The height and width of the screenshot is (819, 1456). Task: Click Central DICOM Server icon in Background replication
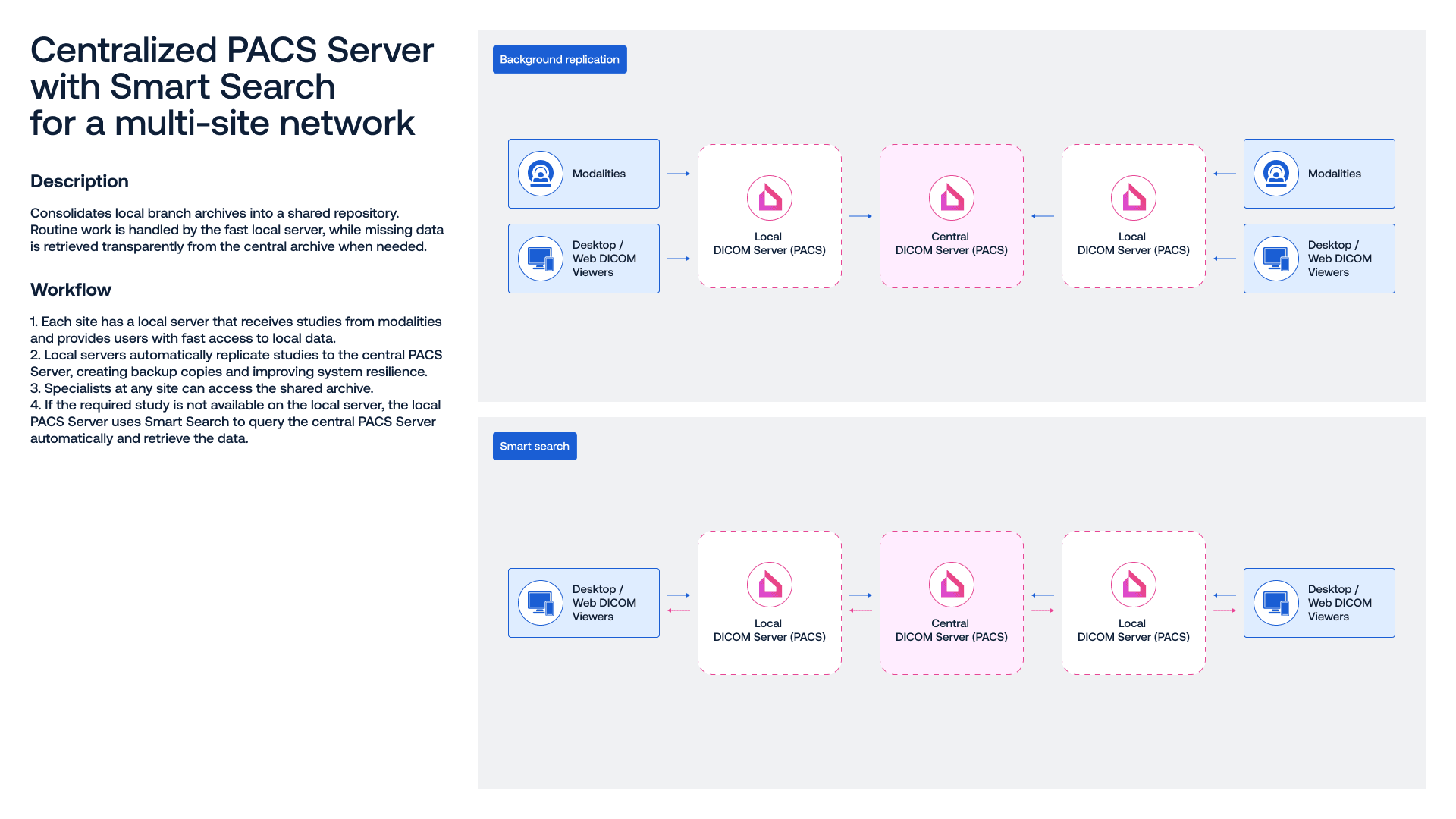(x=952, y=198)
